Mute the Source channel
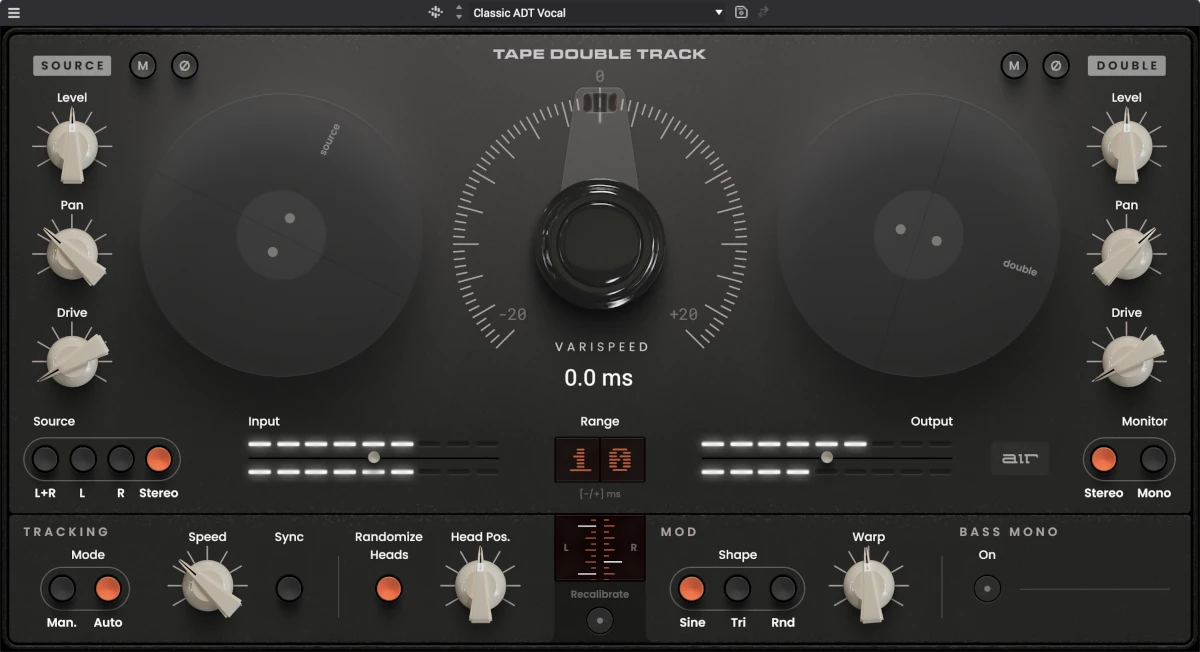This screenshot has width=1200, height=652. pos(142,66)
